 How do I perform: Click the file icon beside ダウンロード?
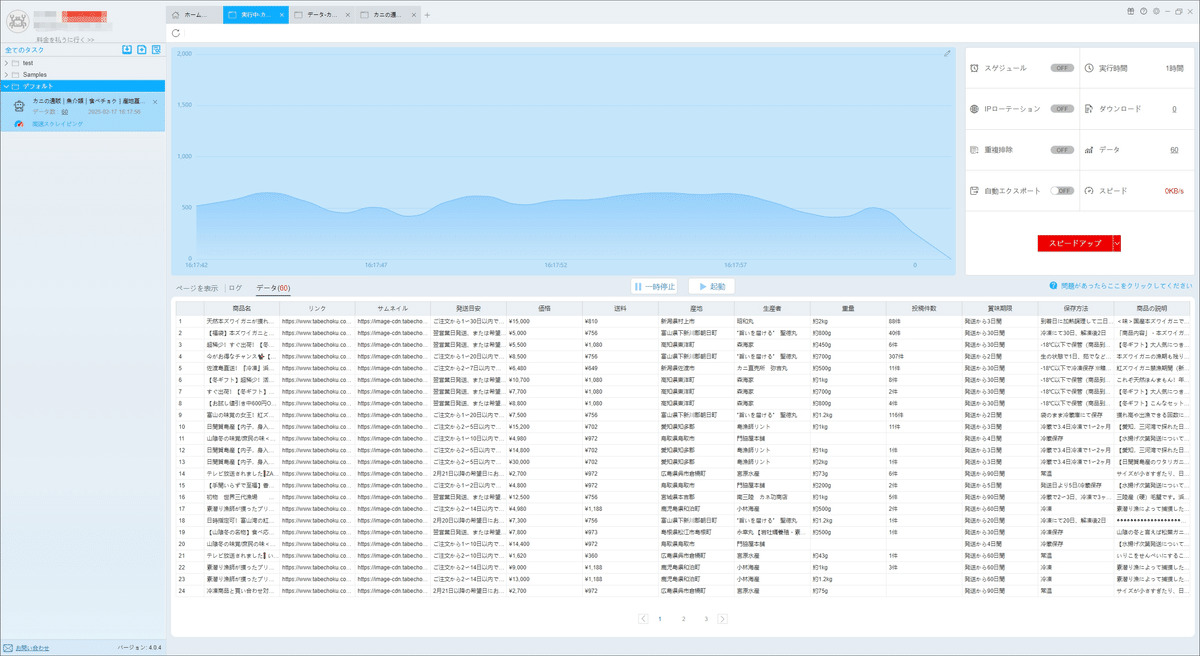tap(1089, 108)
